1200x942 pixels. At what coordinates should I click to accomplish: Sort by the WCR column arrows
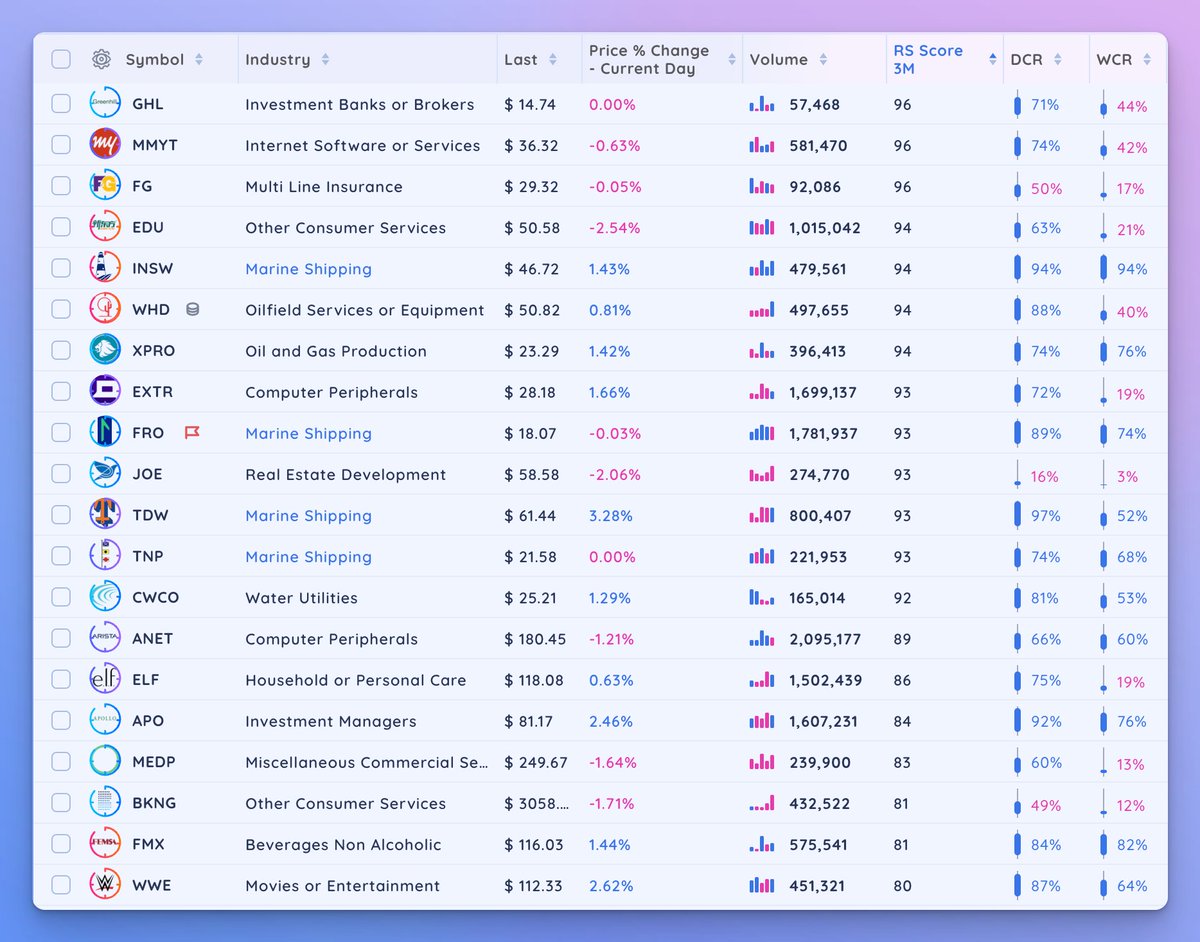pyautogui.click(x=1147, y=60)
